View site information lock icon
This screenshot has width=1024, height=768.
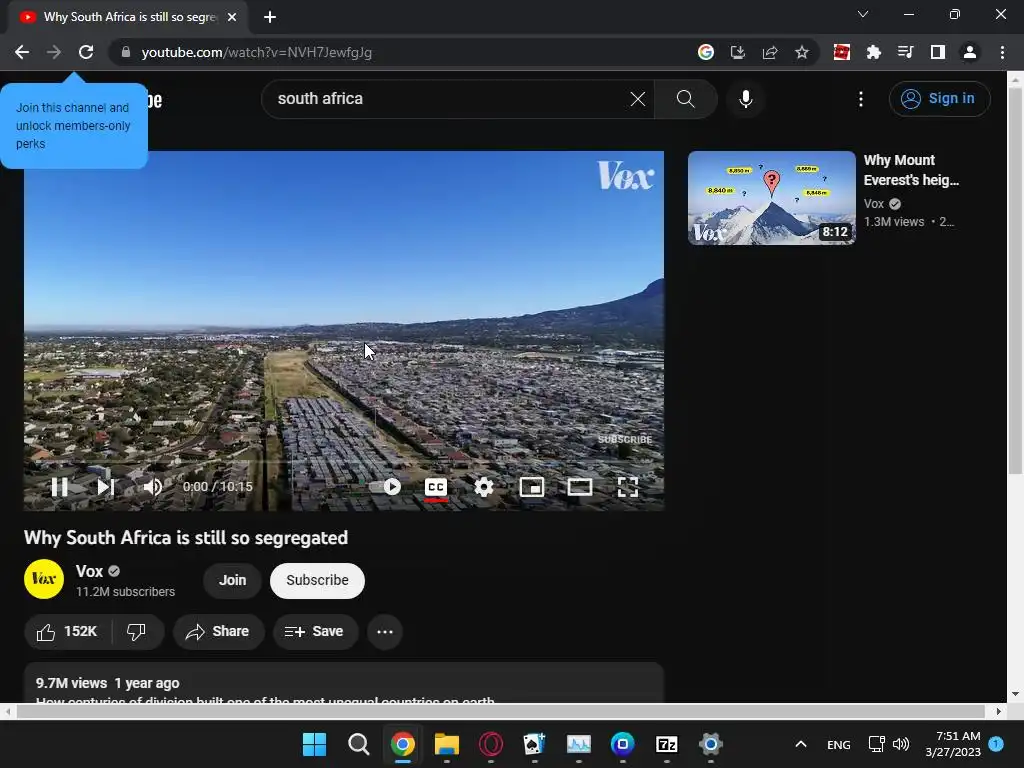click(x=126, y=52)
